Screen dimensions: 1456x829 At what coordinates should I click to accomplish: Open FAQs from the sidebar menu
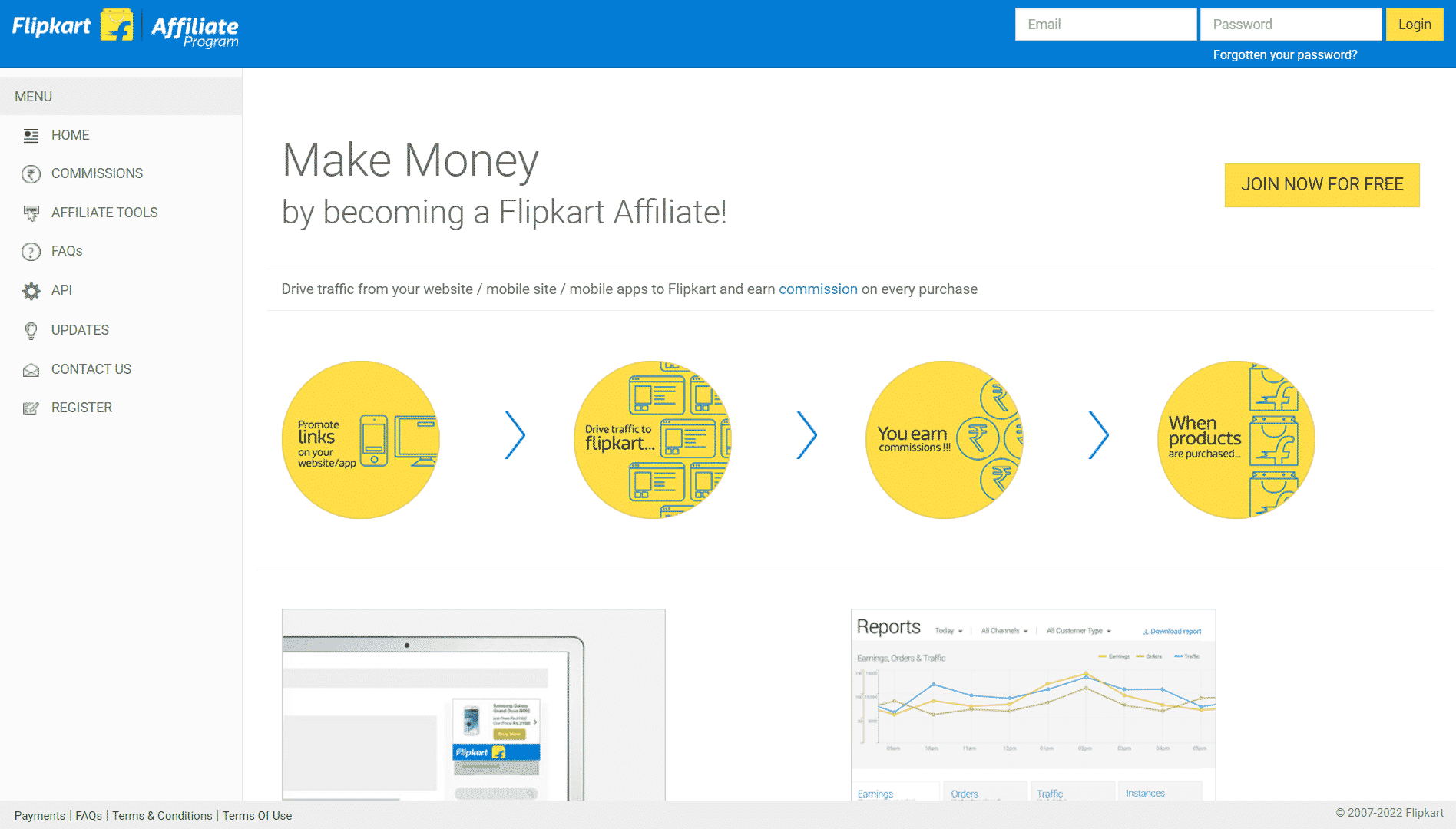(x=67, y=251)
